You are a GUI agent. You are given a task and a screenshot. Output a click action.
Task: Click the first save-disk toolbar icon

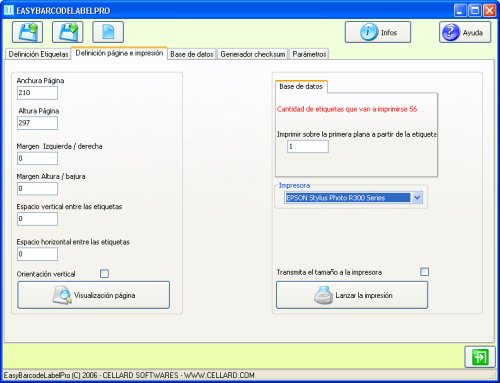click(27, 32)
